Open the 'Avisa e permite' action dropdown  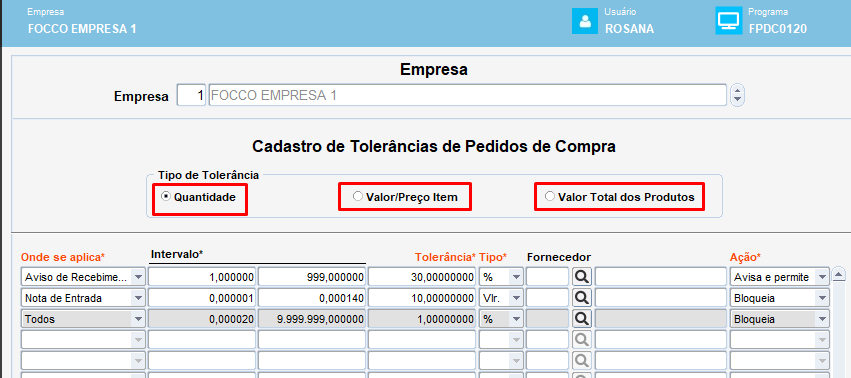[x=822, y=277]
